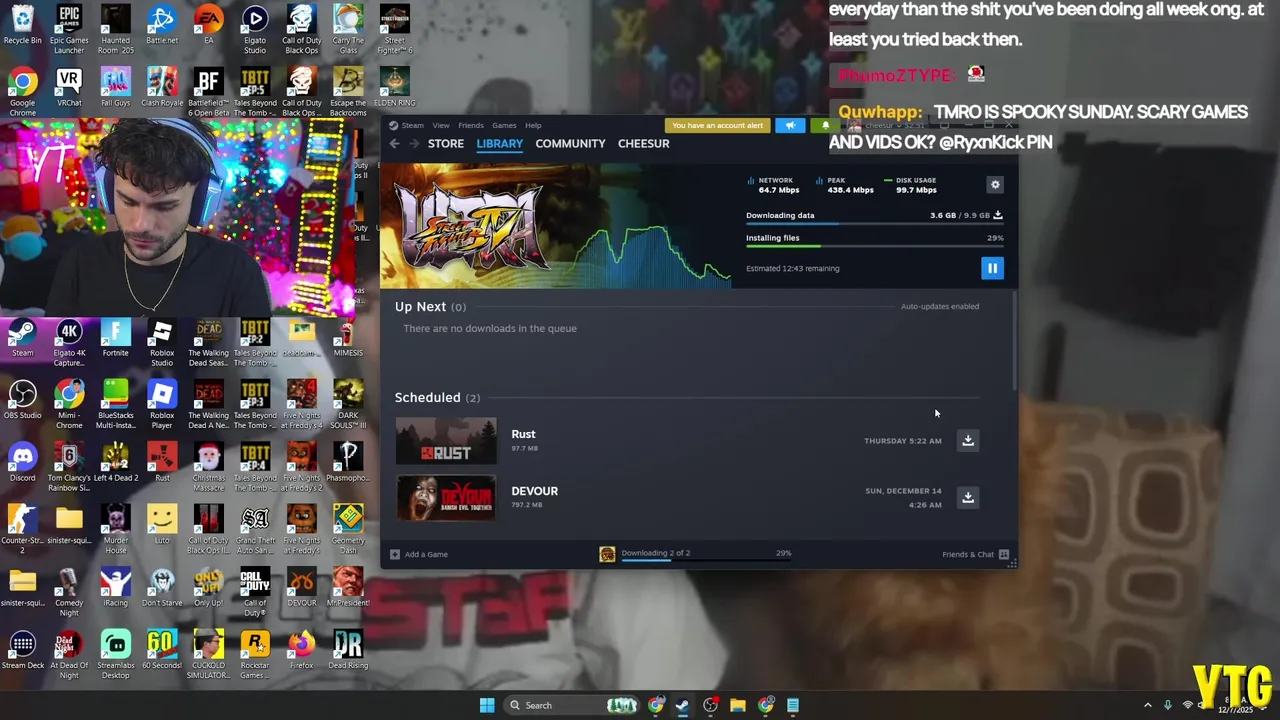Image resolution: width=1280 pixels, height=720 pixels.
Task: Select the Stream Deck desktop icon
Action: (x=22, y=651)
